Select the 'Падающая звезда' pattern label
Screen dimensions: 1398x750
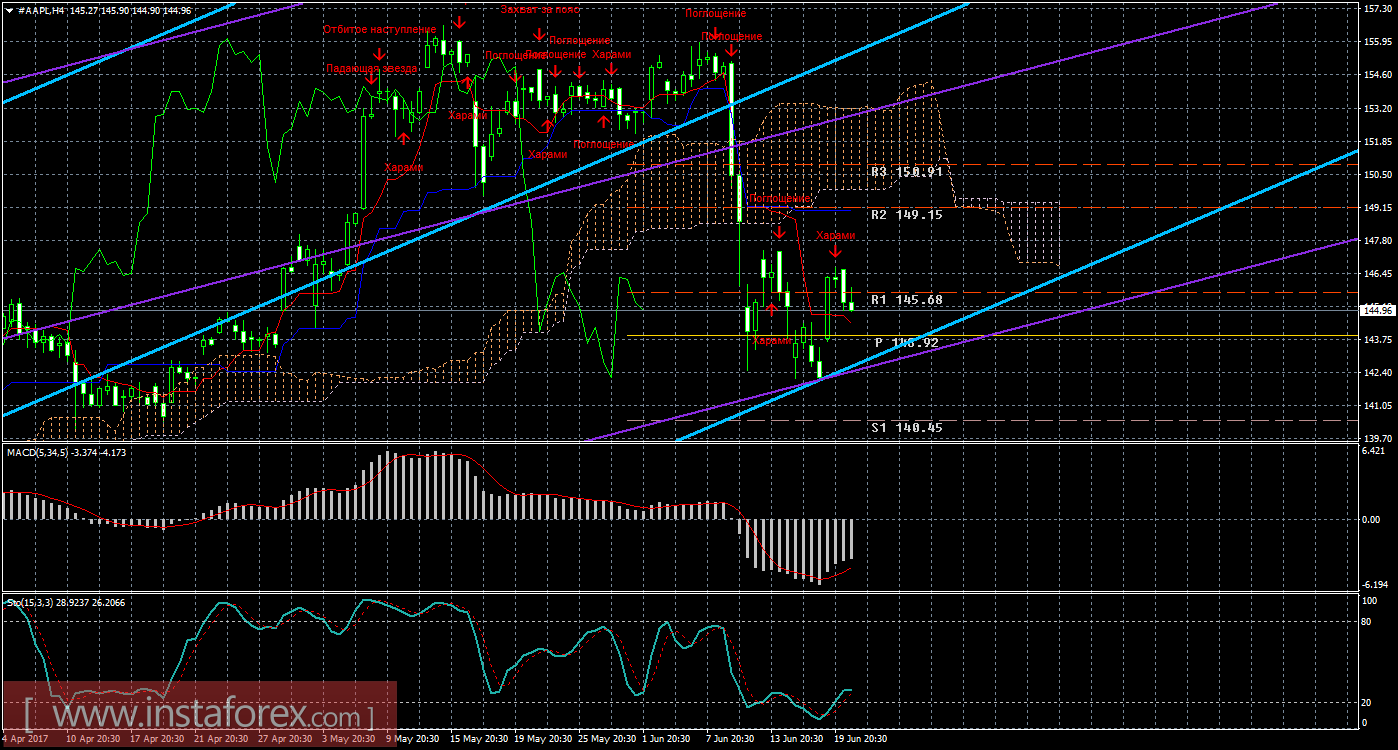(372, 68)
